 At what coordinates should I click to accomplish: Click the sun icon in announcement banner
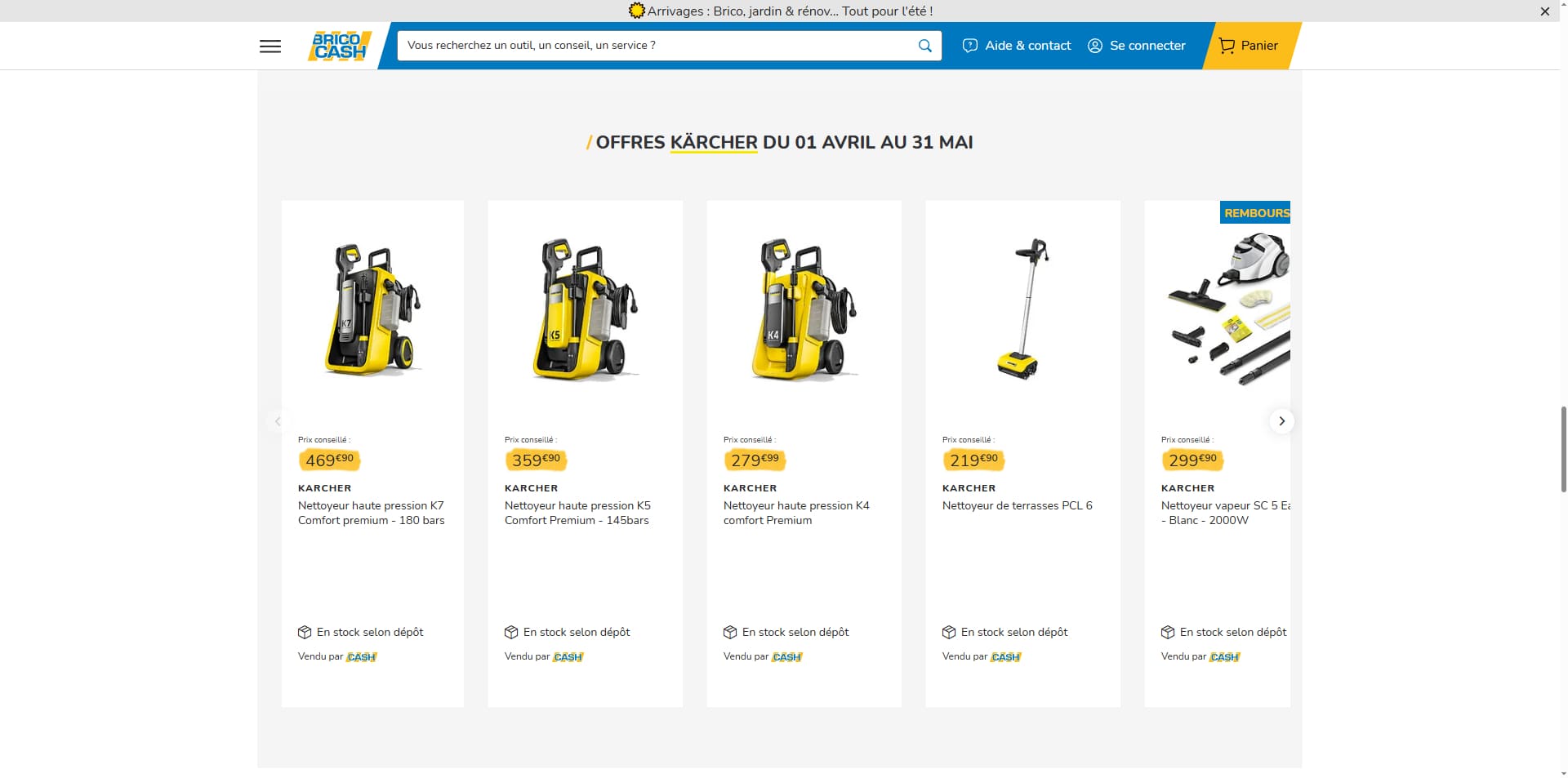coord(636,11)
